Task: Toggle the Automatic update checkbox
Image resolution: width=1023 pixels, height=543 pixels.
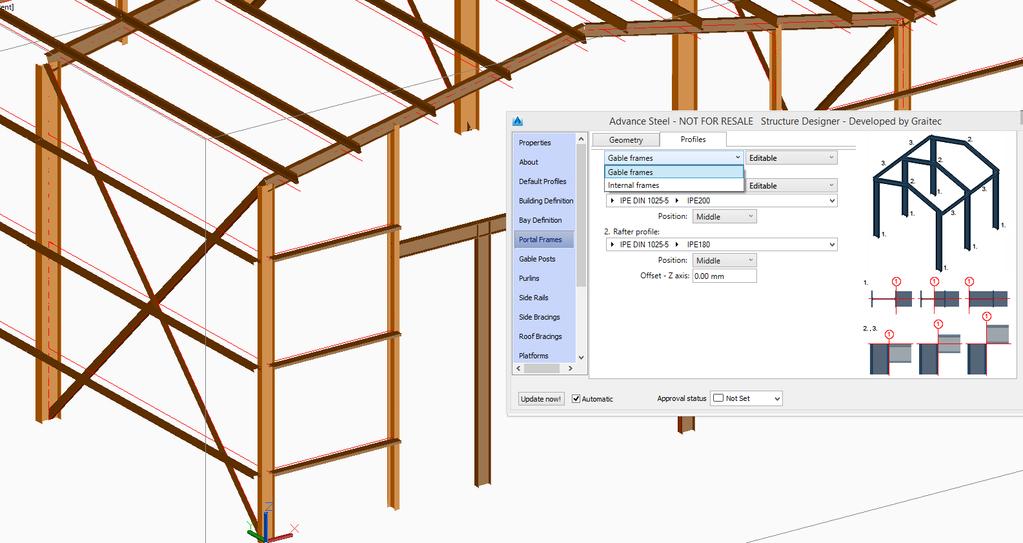Action: click(x=576, y=398)
